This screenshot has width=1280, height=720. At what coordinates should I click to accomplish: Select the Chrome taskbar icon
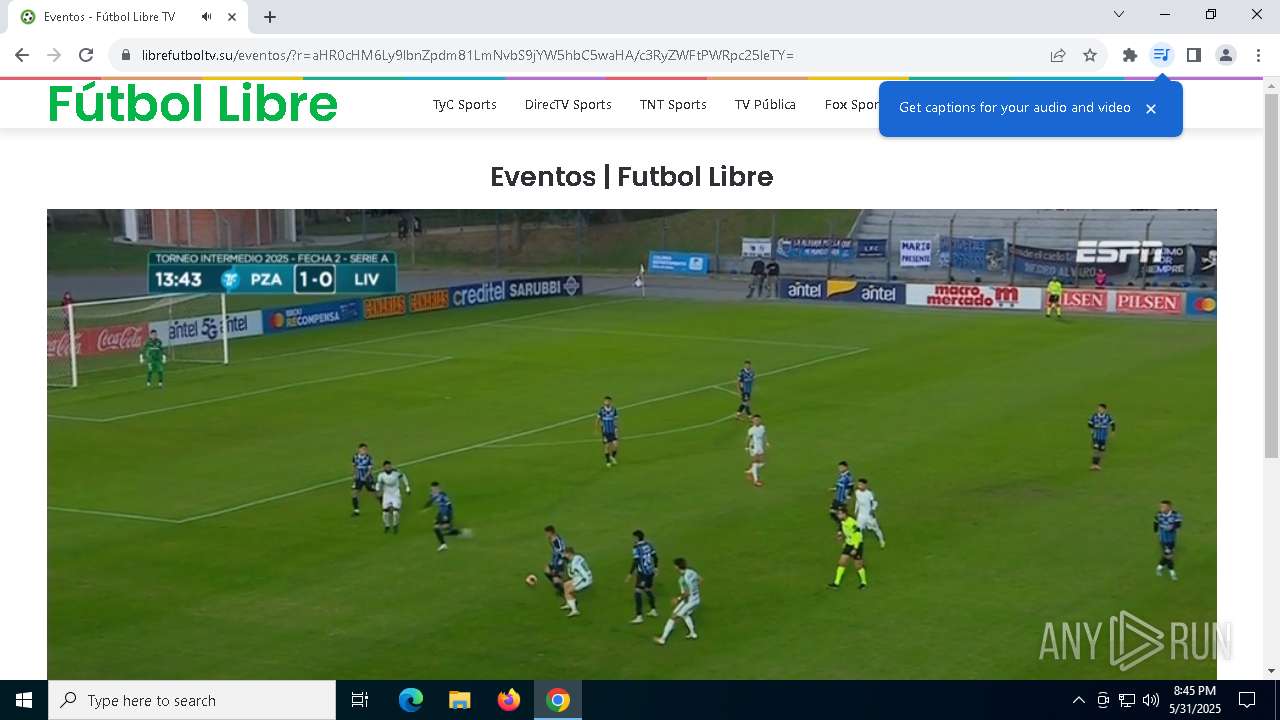[558, 700]
